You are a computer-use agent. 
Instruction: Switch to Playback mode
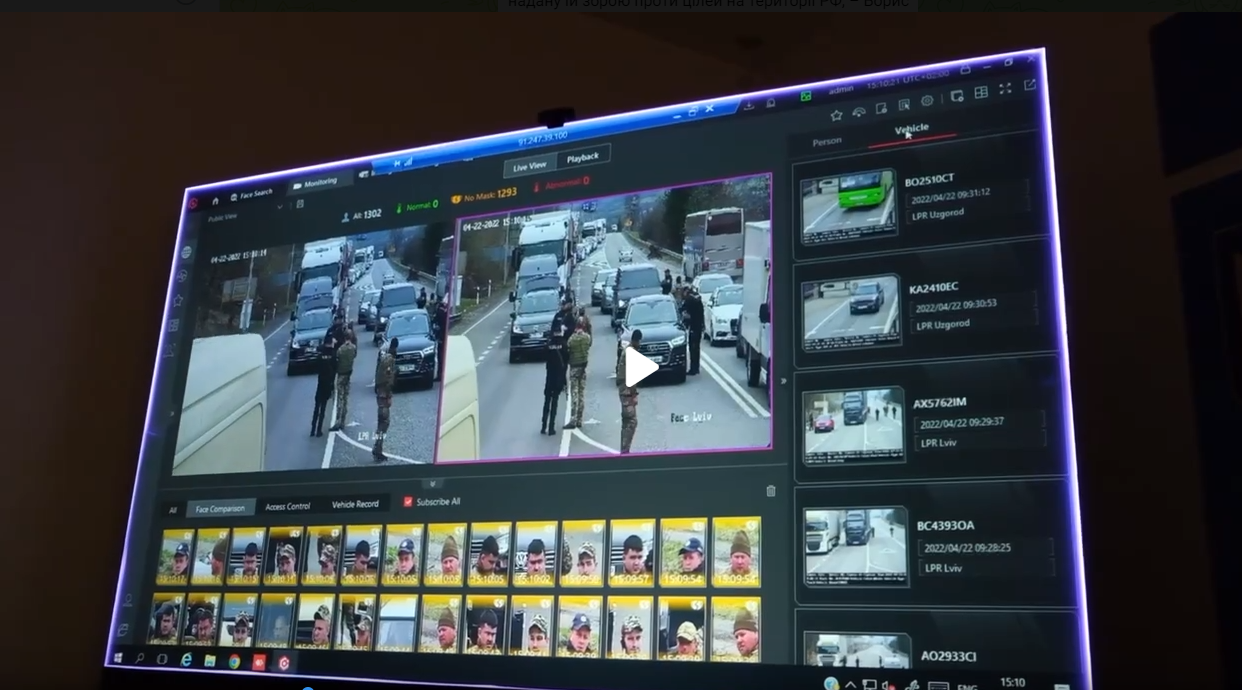point(582,157)
